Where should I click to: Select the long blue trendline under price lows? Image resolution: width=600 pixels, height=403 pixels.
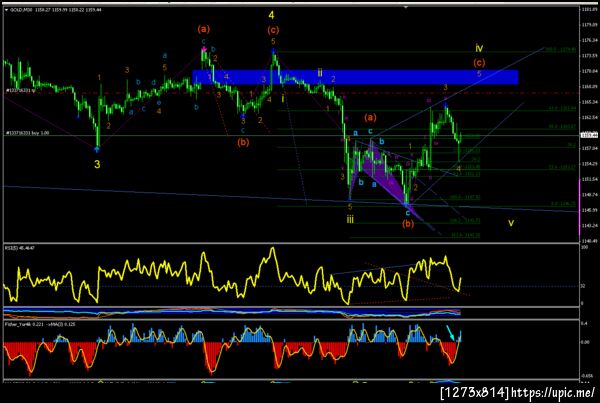coord(291,198)
